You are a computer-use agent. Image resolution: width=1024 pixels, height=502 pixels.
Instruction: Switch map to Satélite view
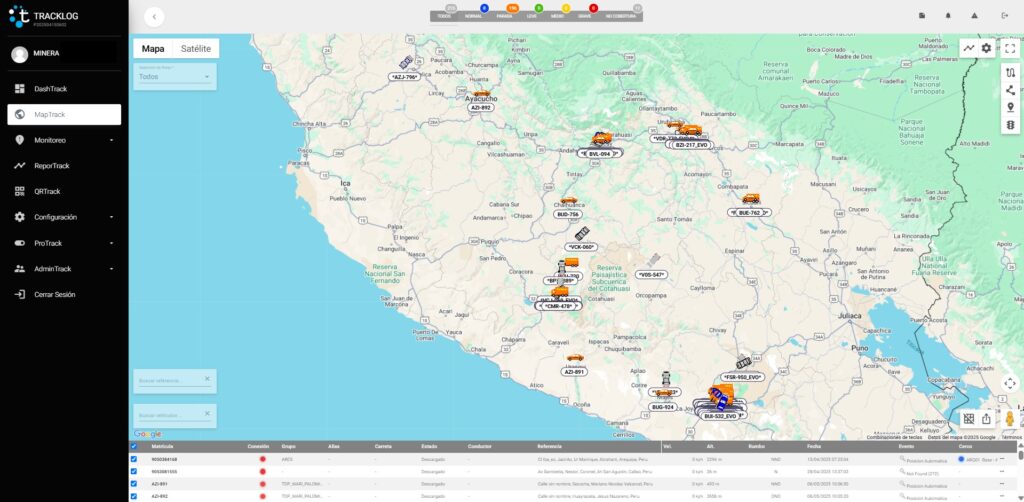coord(195,48)
